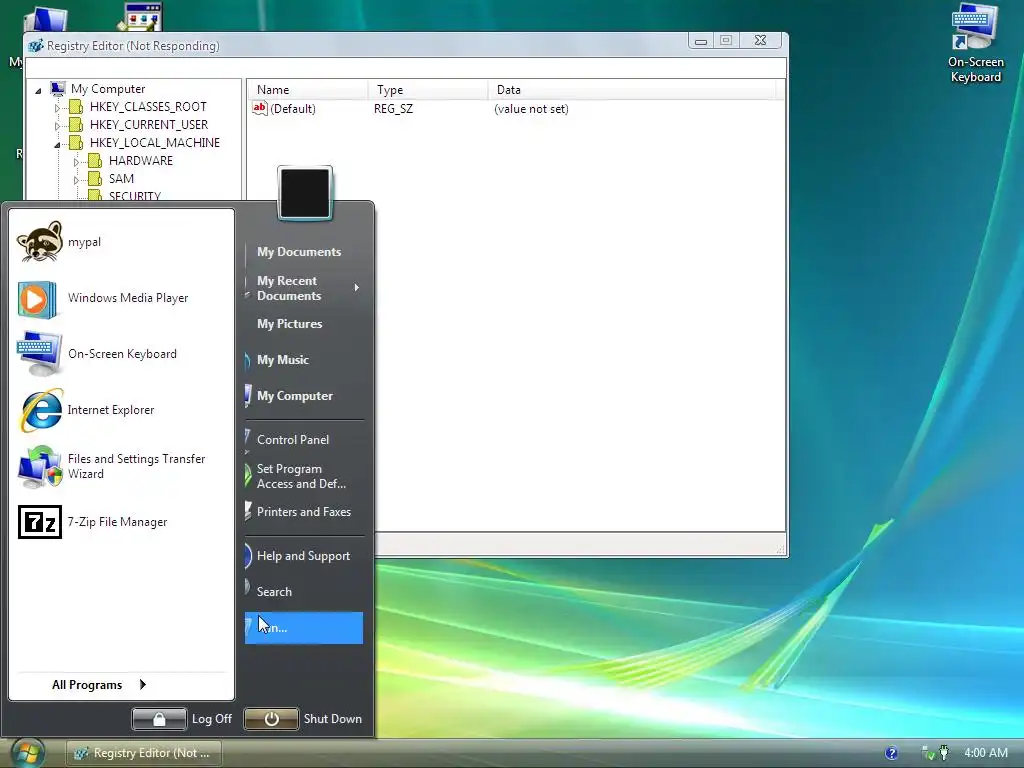Open My Music folder
The height and width of the screenshot is (768, 1024).
(x=304, y=360)
